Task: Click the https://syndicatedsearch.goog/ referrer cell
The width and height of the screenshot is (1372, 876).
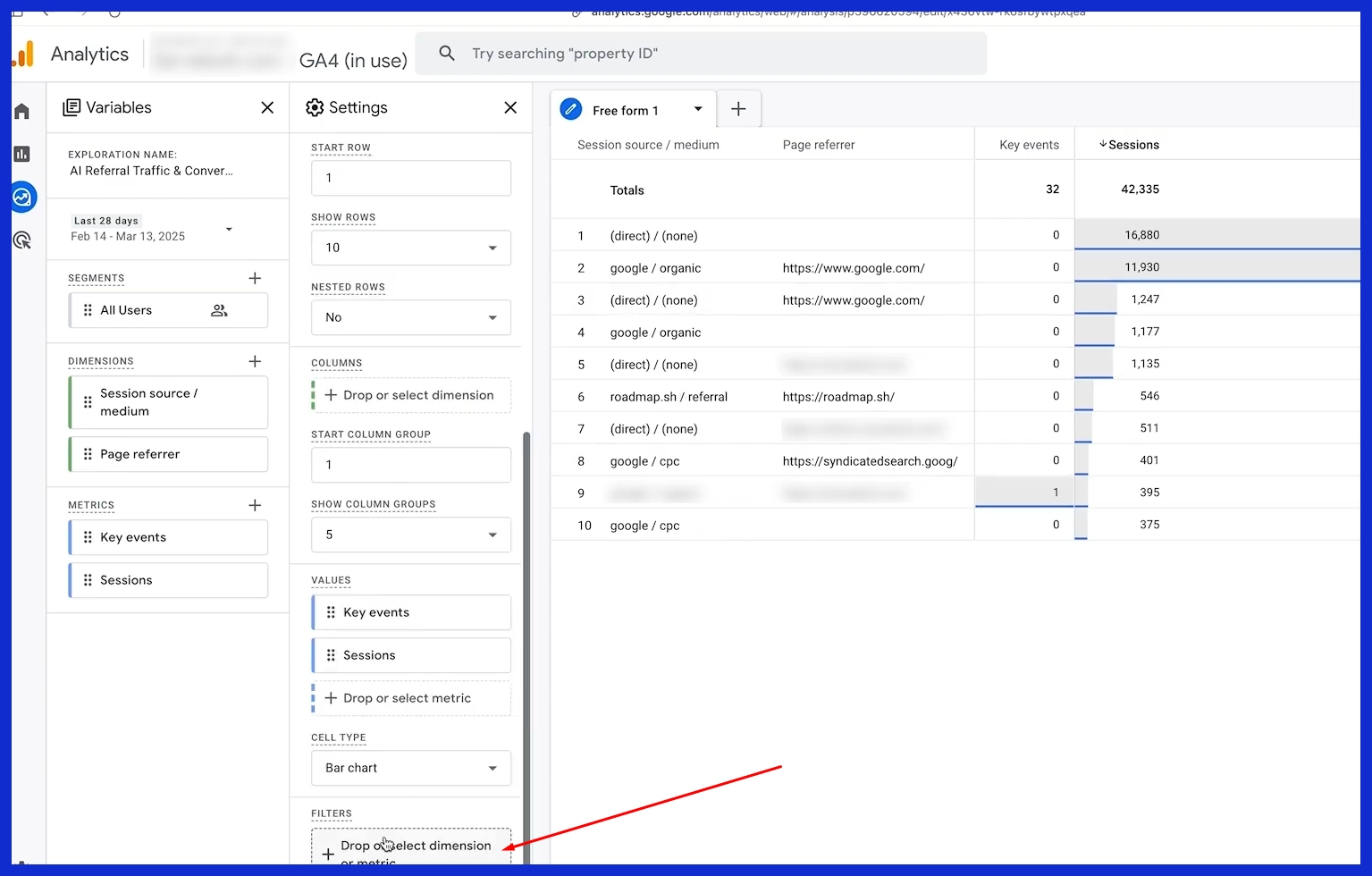Action: pos(870,461)
